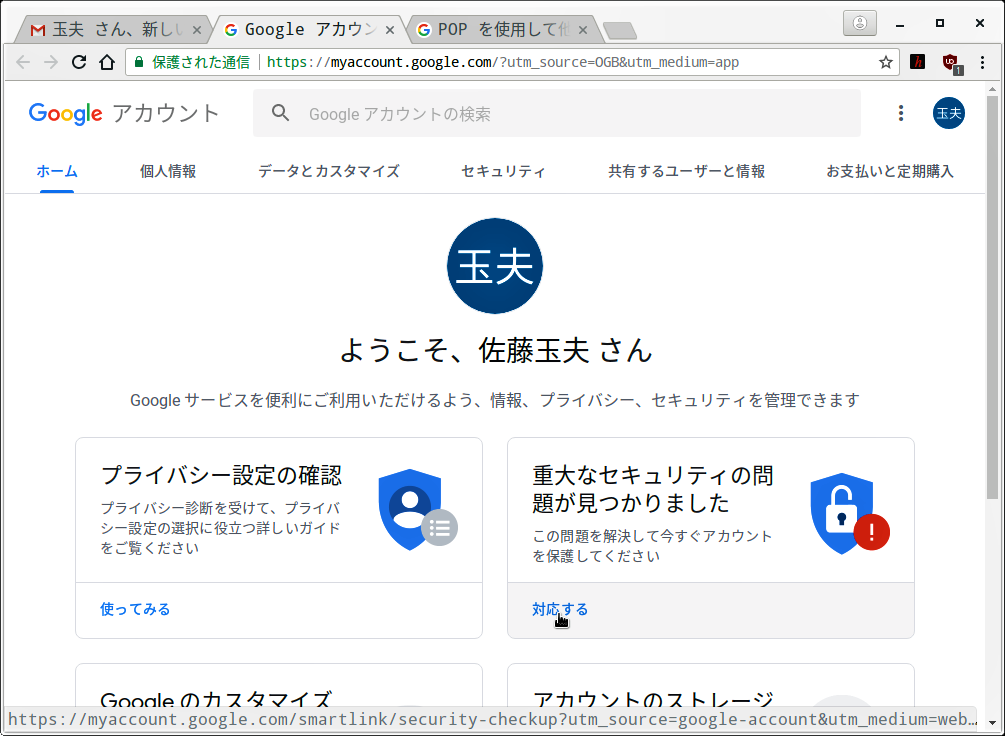Close the Gmail 玉夫 さん tab

pyautogui.click(x=197, y=29)
